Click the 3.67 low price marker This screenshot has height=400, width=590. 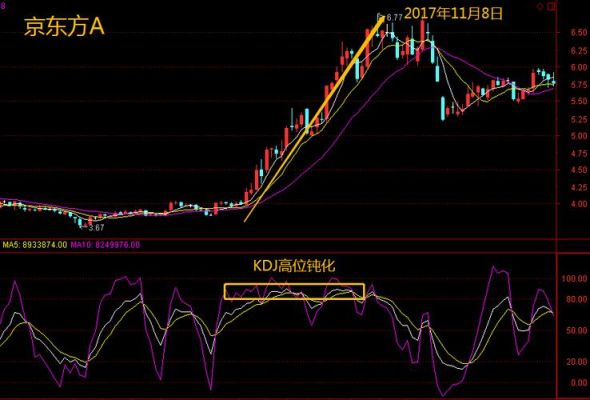(x=96, y=228)
